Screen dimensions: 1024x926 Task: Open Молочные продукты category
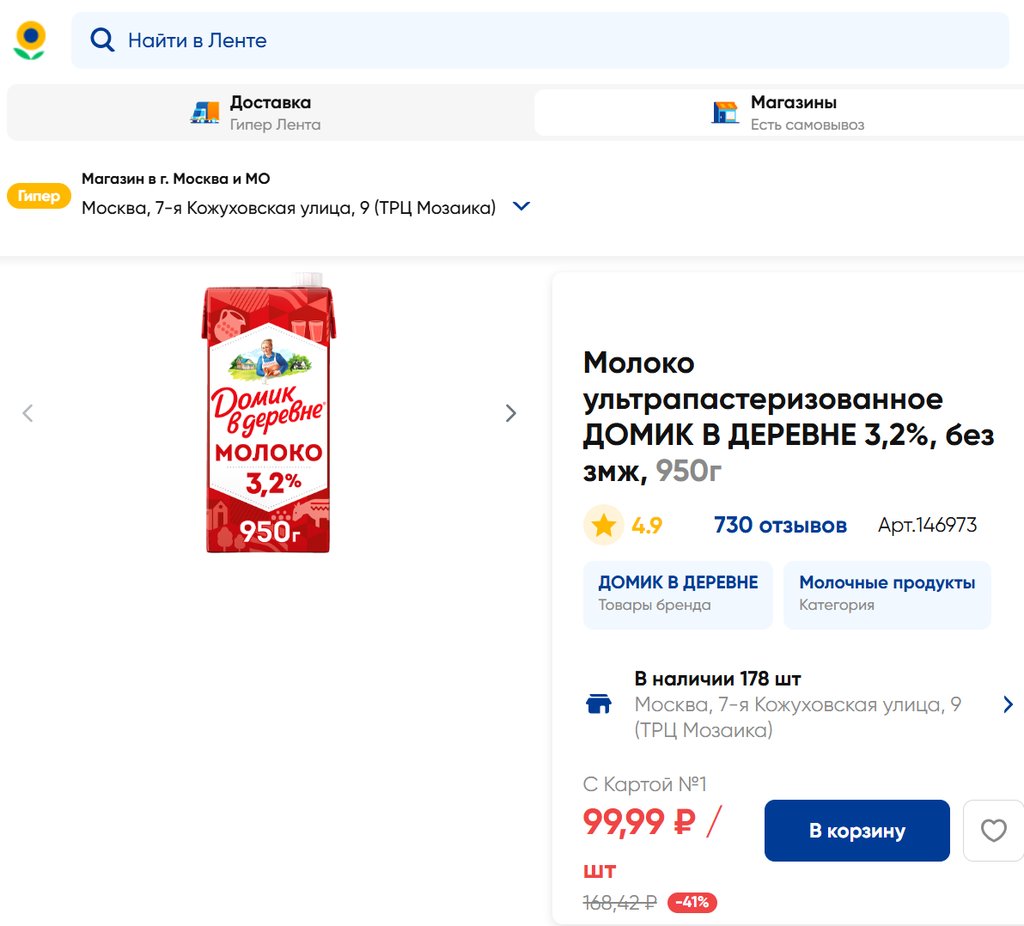pyautogui.click(x=887, y=593)
